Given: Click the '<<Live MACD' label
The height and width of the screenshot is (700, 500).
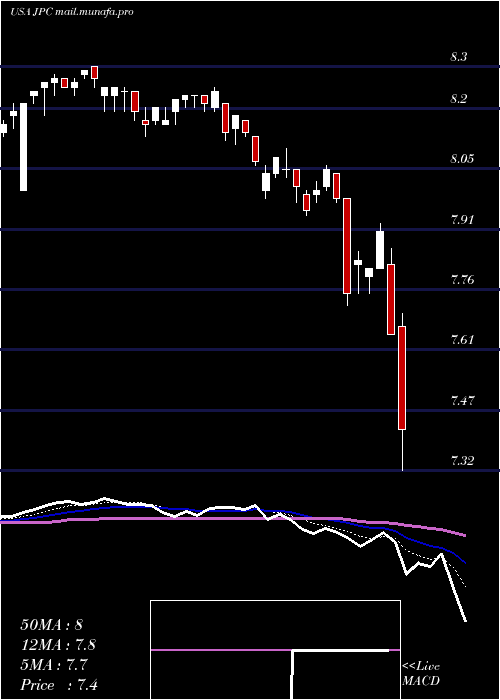Looking at the screenshot, I should click(421, 674).
